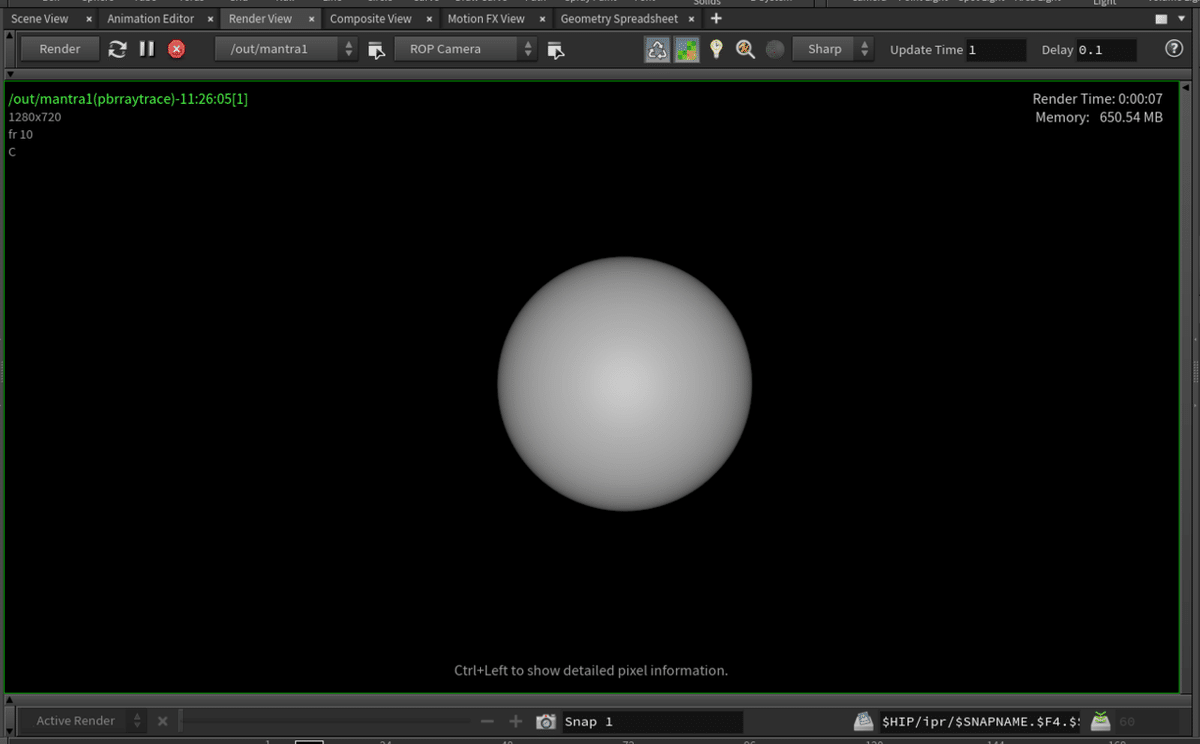Click the Render button
Viewport: 1200px width, 744px height.
click(60, 48)
